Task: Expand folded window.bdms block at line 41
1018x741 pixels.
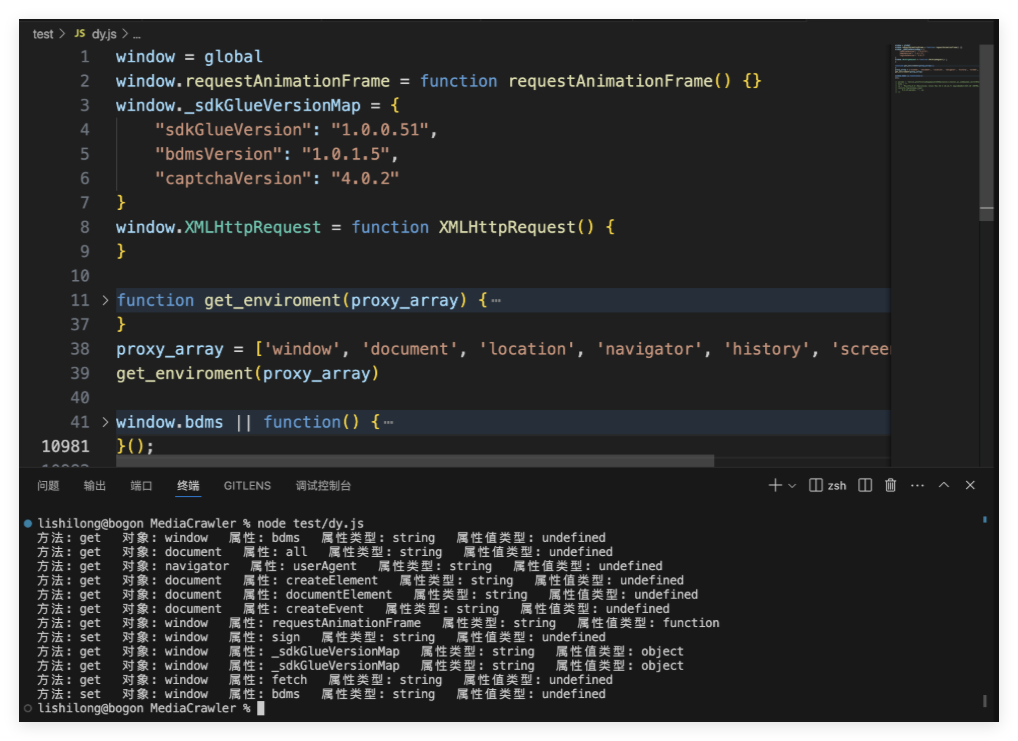Action: tap(105, 422)
